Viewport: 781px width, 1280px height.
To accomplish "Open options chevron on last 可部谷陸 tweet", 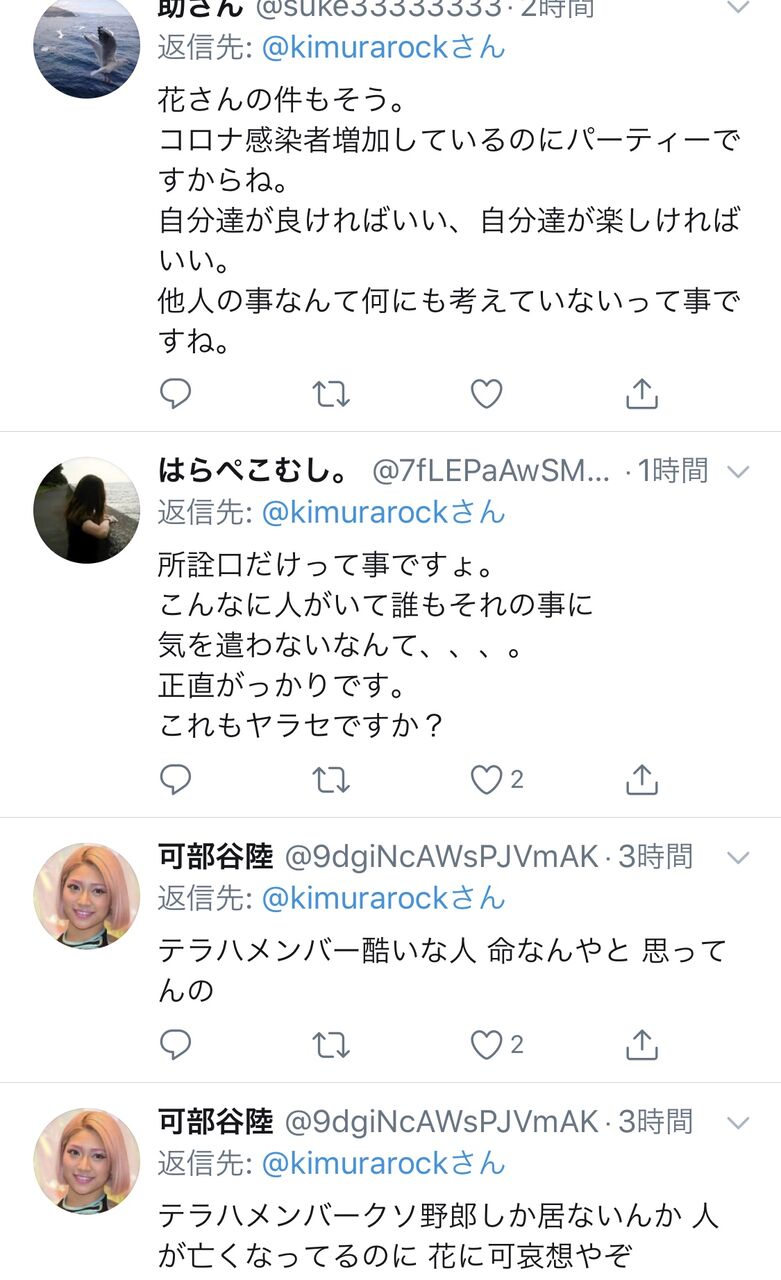I will pyautogui.click(x=737, y=1123).
